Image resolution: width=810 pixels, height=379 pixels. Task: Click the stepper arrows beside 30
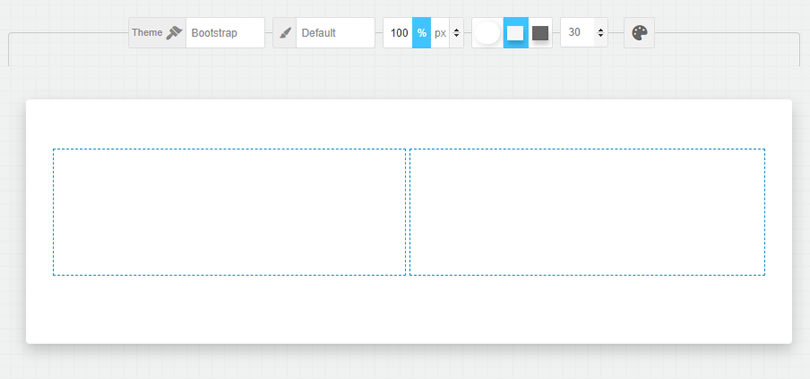(600, 33)
